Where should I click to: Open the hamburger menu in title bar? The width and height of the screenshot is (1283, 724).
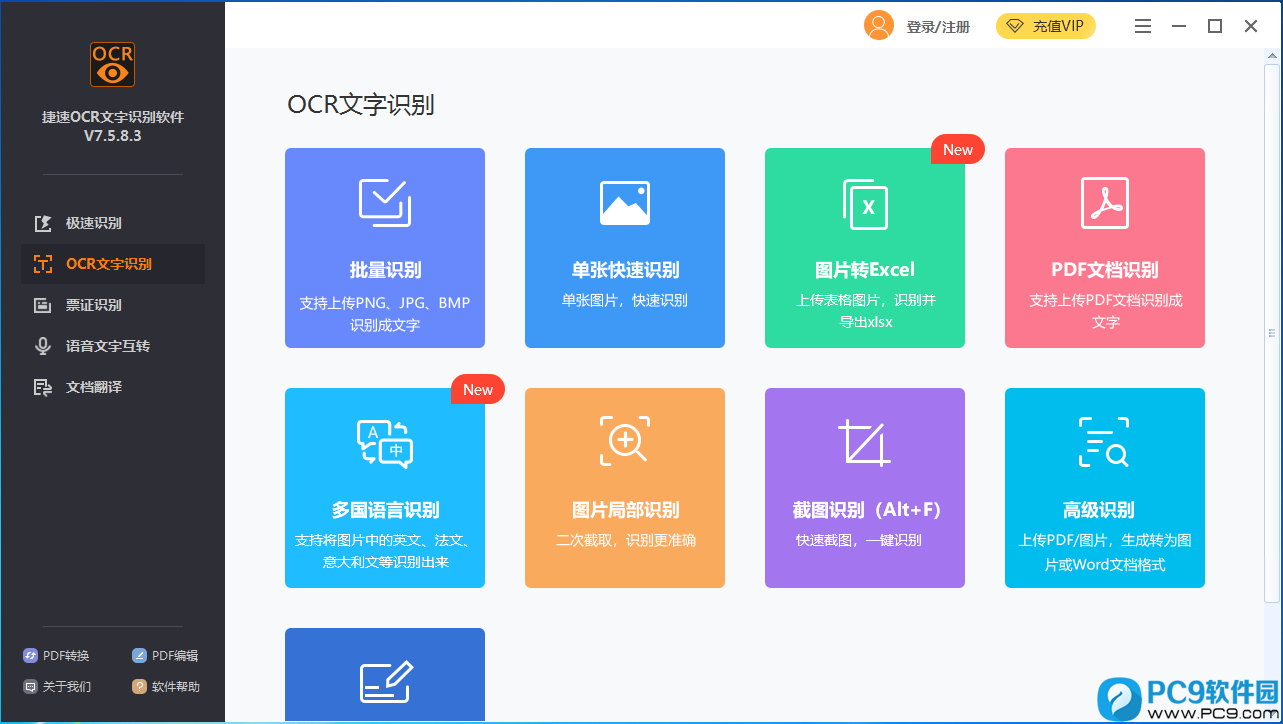click(1143, 27)
